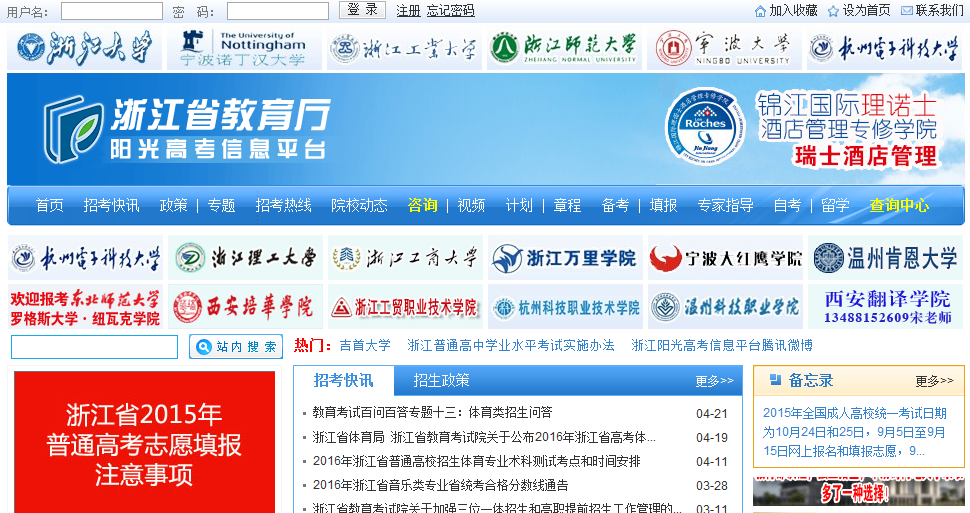Open the 浙江师范大学 logo banner

564,48
